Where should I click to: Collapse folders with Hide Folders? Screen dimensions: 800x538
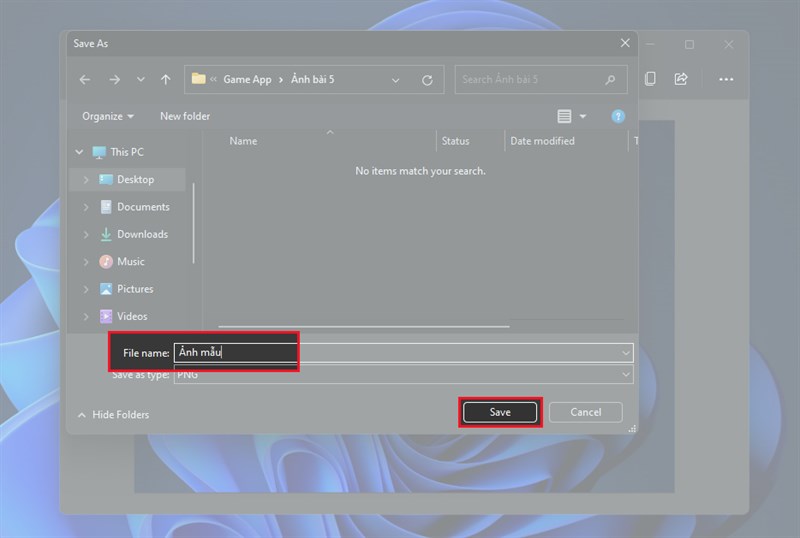pos(113,415)
